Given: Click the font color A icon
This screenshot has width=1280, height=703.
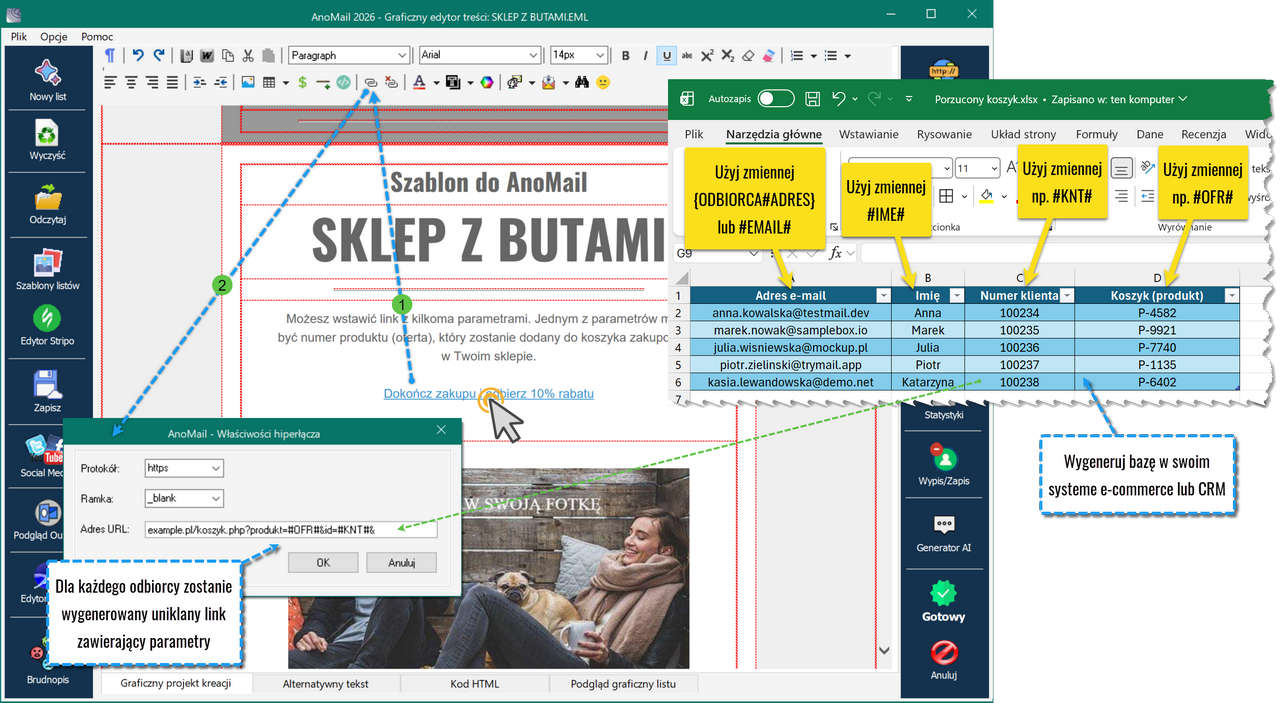Looking at the screenshot, I should 420,82.
